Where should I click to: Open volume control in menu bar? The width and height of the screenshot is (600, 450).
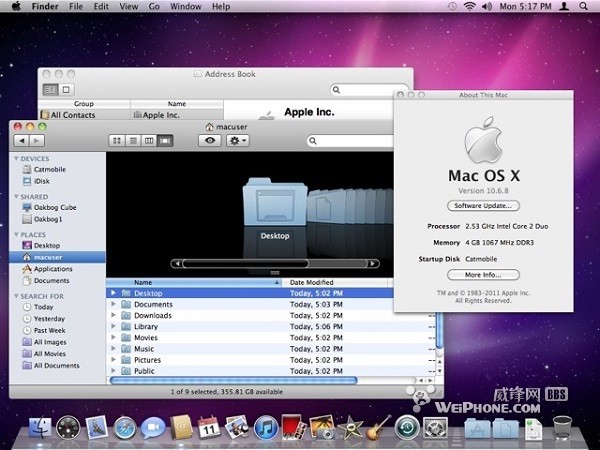(487, 6)
